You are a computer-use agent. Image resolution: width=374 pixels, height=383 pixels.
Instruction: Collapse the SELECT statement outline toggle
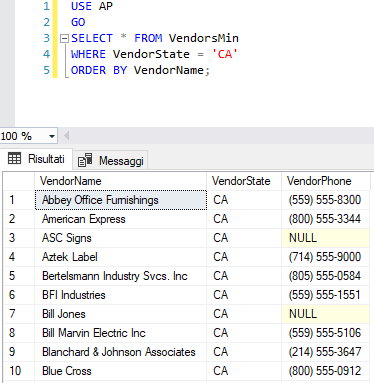coord(64,39)
